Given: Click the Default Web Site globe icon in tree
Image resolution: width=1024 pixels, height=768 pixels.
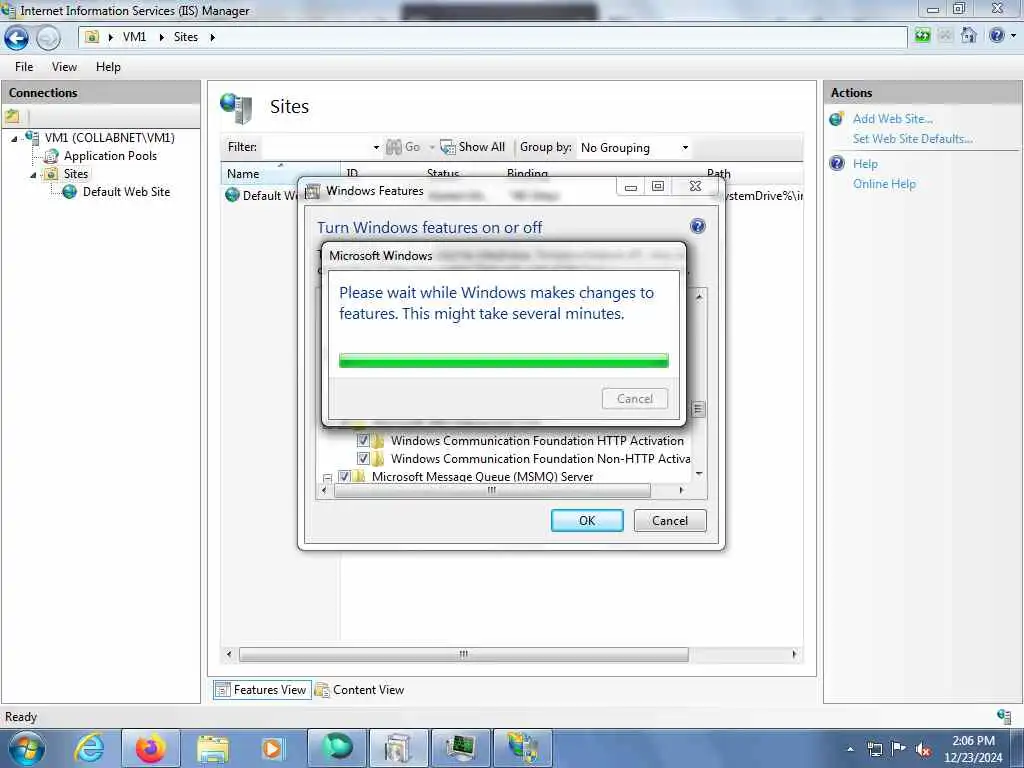Looking at the screenshot, I should [x=69, y=192].
